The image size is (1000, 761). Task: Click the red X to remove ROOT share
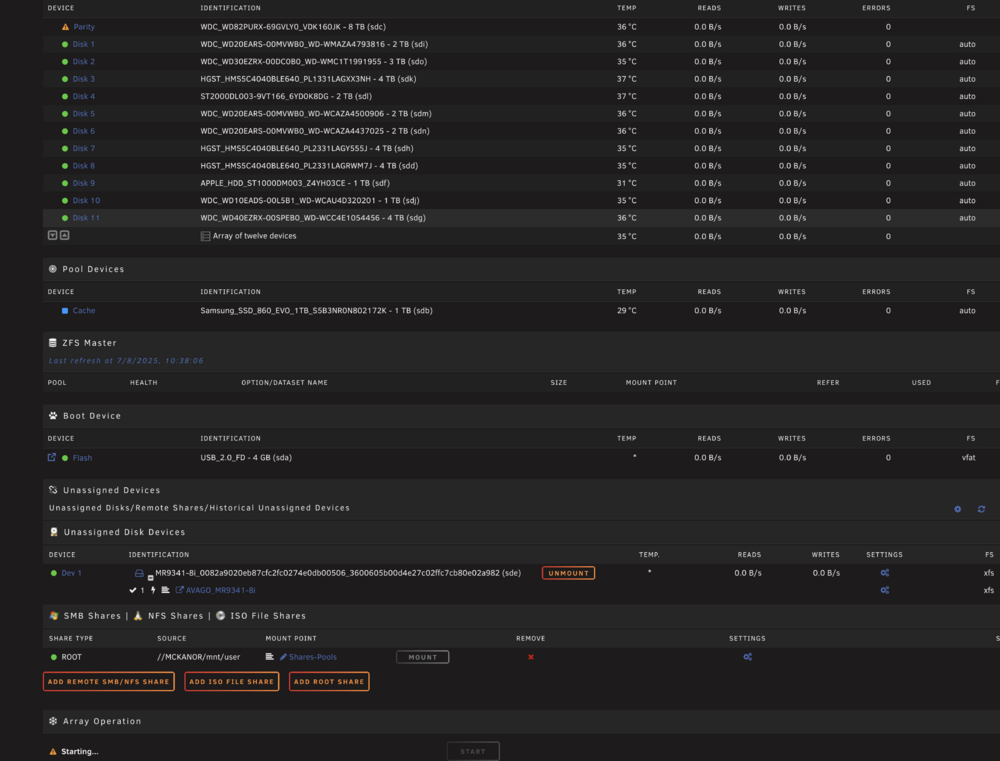pyautogui.click(x=531, y=657)
